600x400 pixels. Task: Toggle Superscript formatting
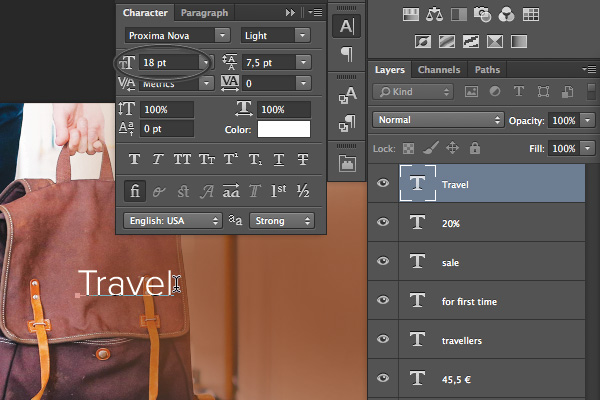tap(231, 159)
